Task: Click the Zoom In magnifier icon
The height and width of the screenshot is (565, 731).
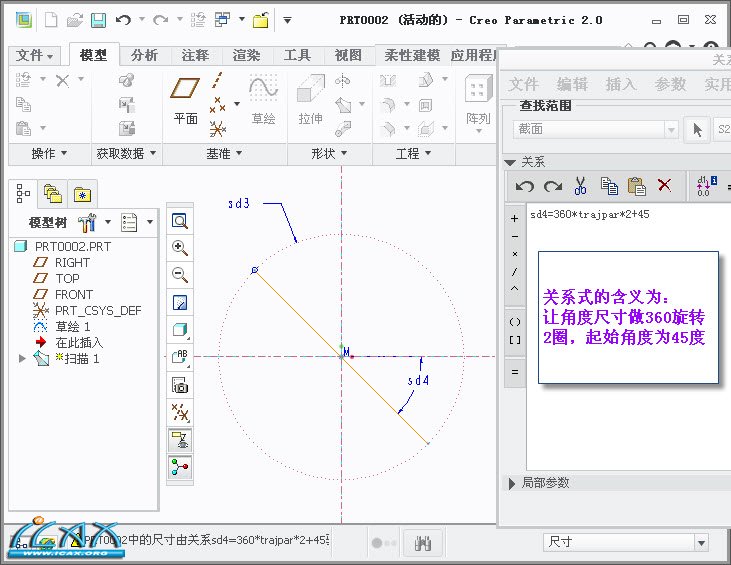Action: (x=180, y=248)
